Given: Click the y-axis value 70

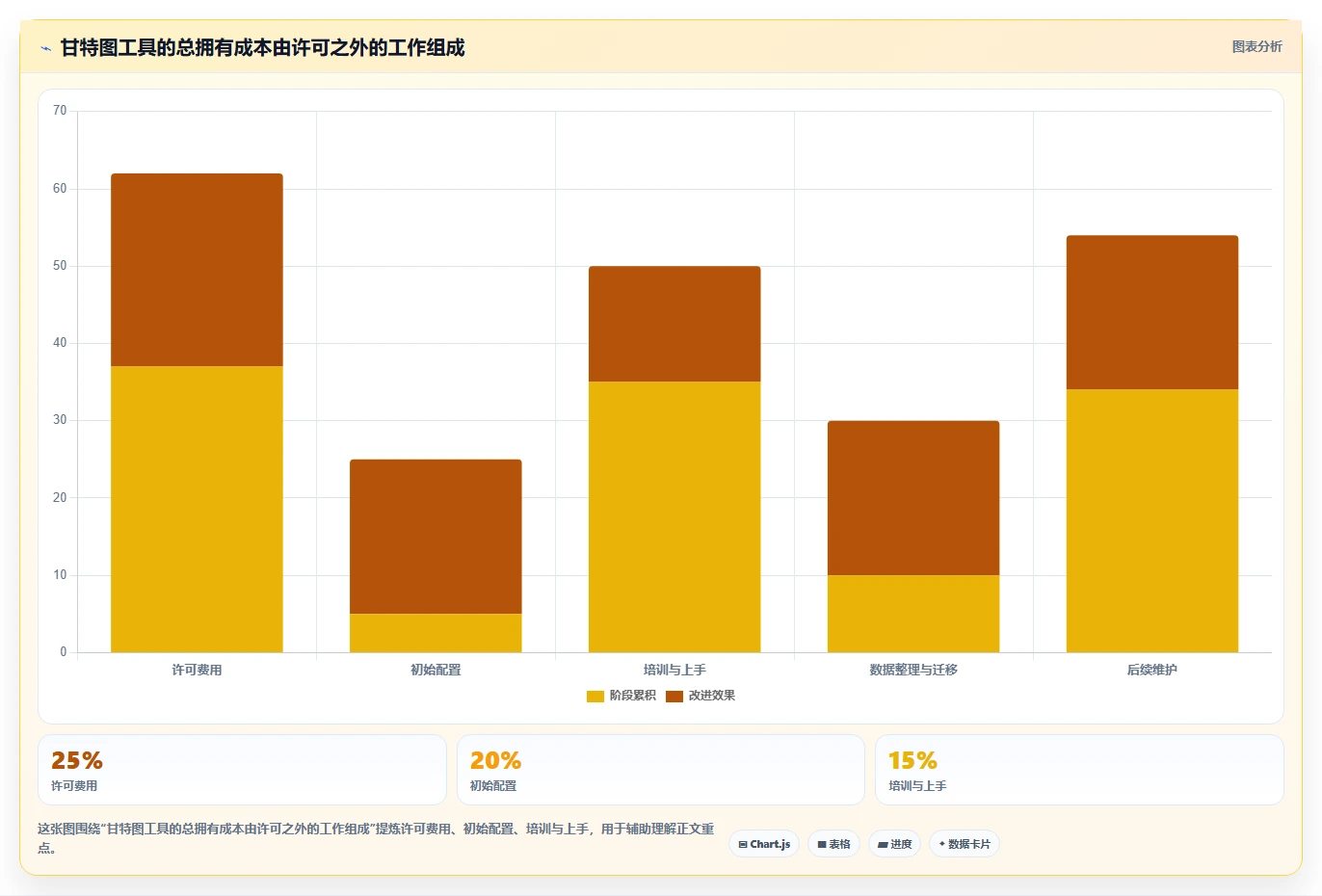Looking at the screenshot, I should pos(60,111).
